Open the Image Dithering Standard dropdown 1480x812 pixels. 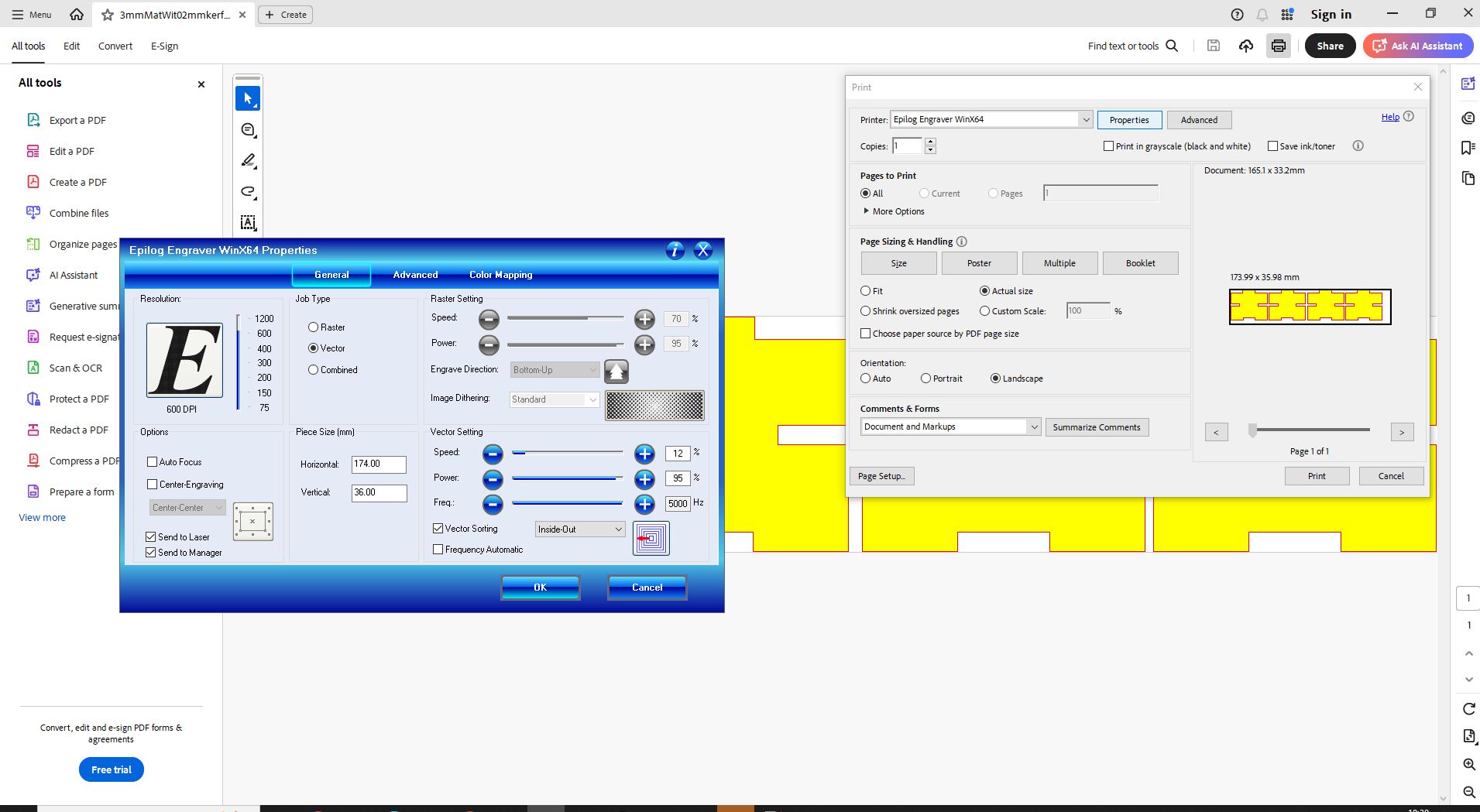555,399
